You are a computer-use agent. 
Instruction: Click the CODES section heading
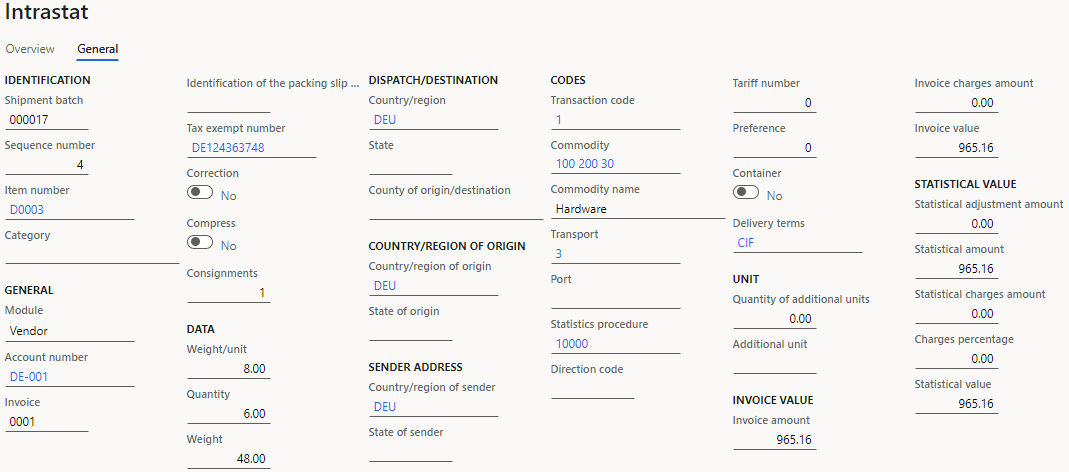point(568,80)
